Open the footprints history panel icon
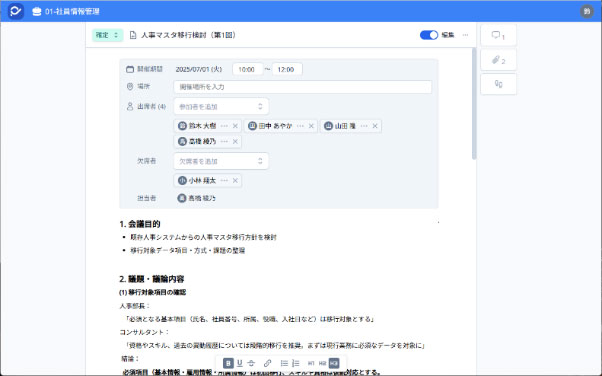The image size is (602, 376). (498, 84)
